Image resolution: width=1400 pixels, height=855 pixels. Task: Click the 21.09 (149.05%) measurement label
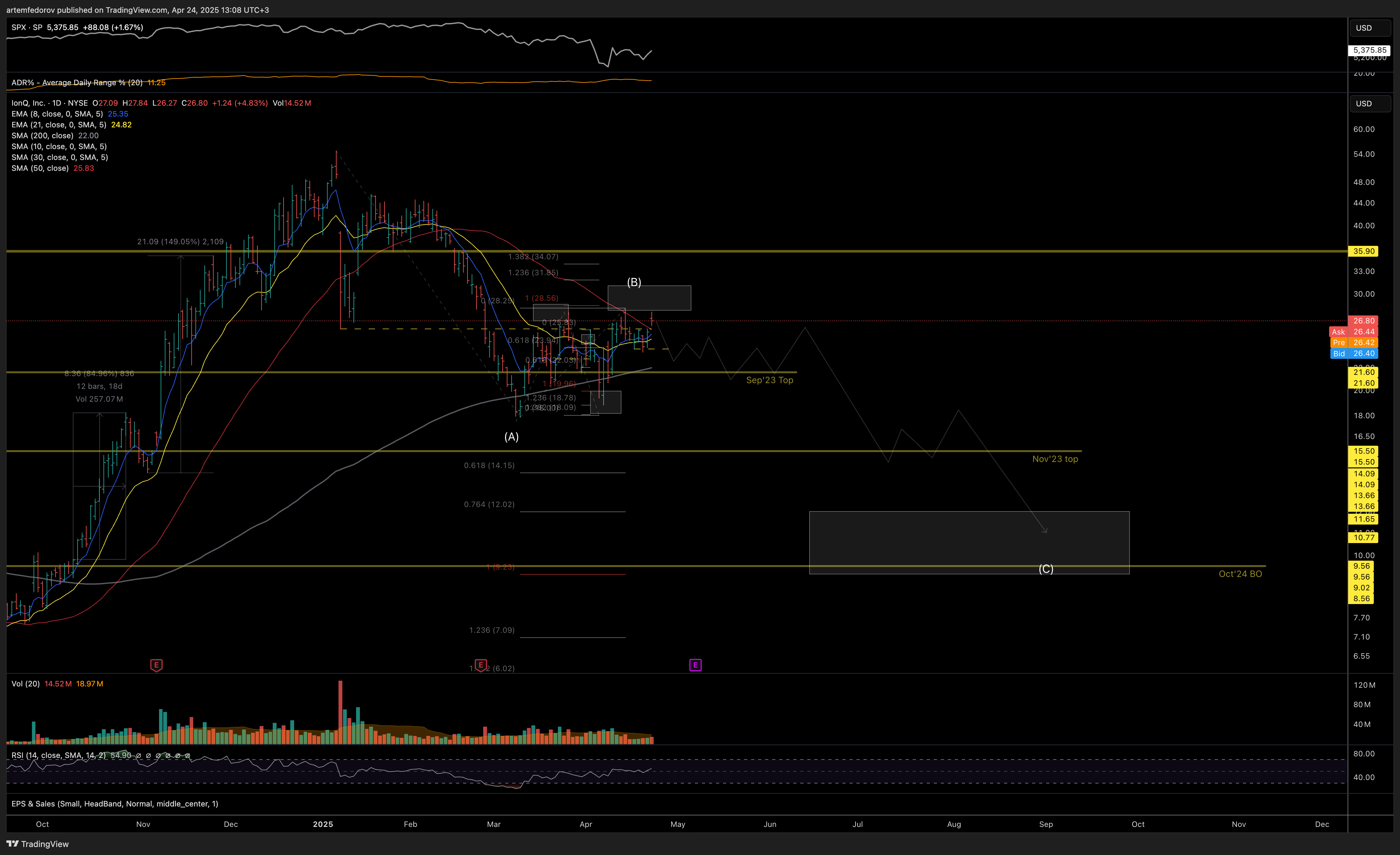point(180,241)
